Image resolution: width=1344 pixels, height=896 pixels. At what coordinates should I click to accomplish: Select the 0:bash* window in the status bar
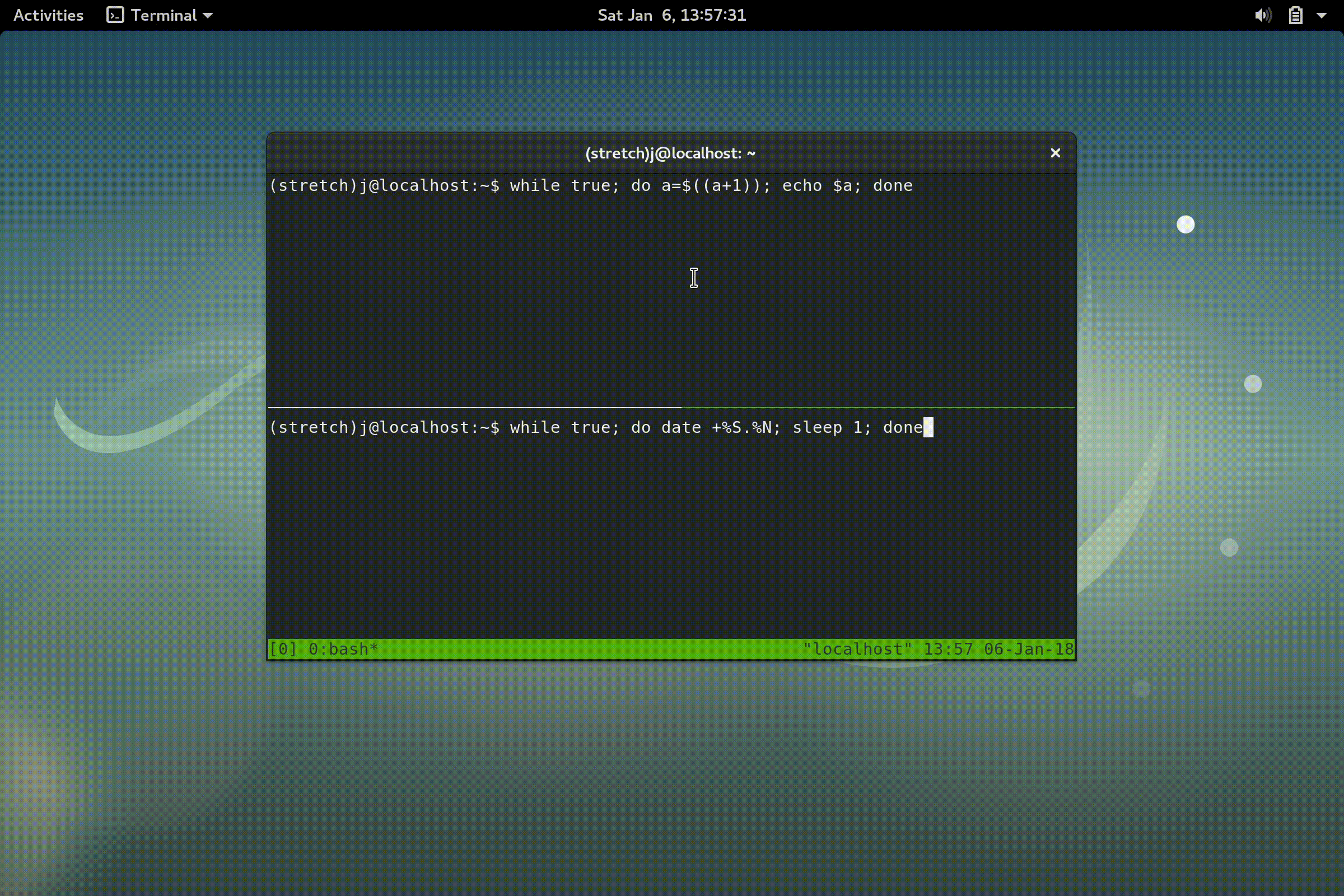pos(343,649)
